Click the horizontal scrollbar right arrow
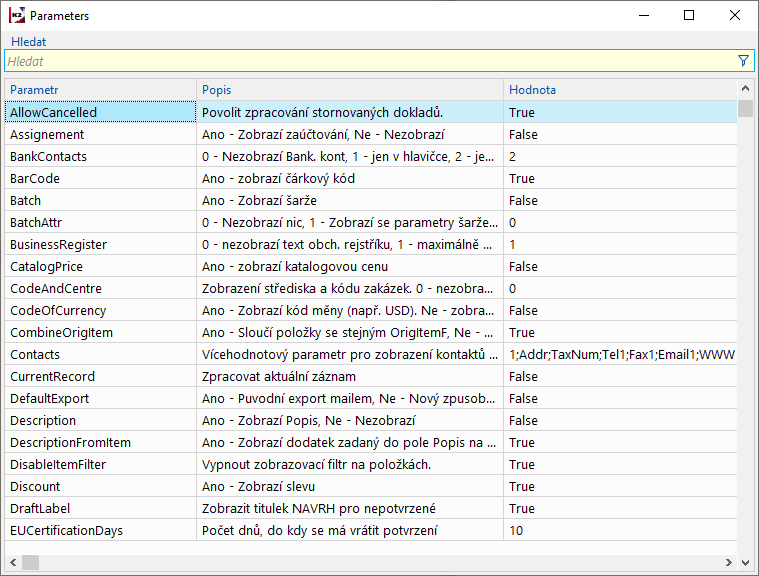This screenshot has width=759, height=576. (731, 562)
